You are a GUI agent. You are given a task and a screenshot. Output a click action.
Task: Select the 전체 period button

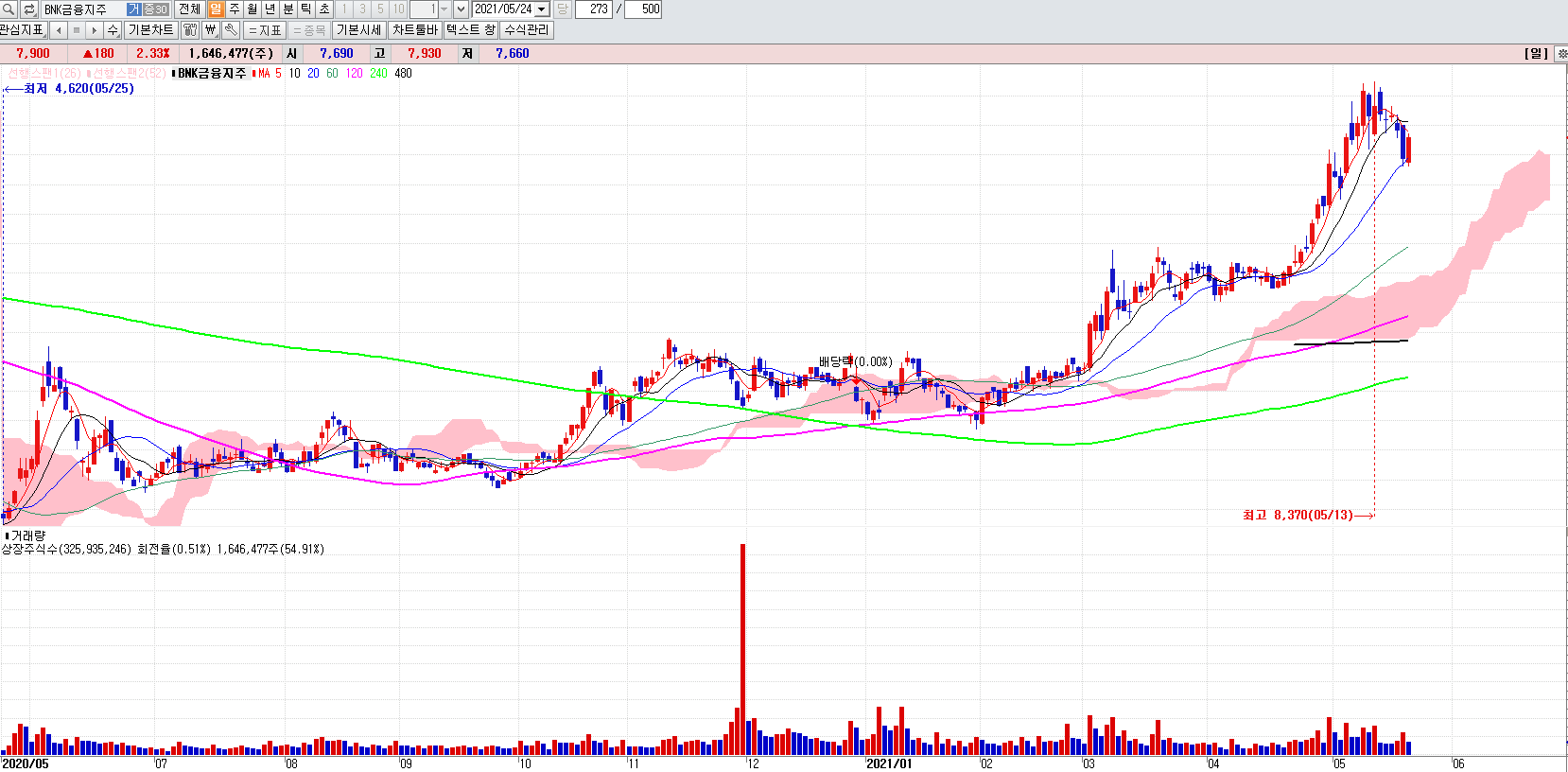[189, 9]
